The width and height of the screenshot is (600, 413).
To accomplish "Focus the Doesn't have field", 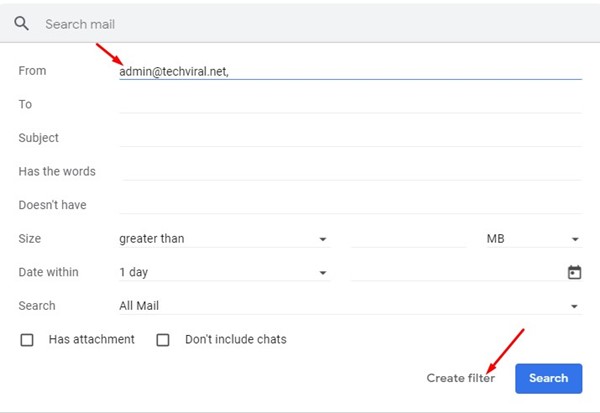I will [351, 205].
